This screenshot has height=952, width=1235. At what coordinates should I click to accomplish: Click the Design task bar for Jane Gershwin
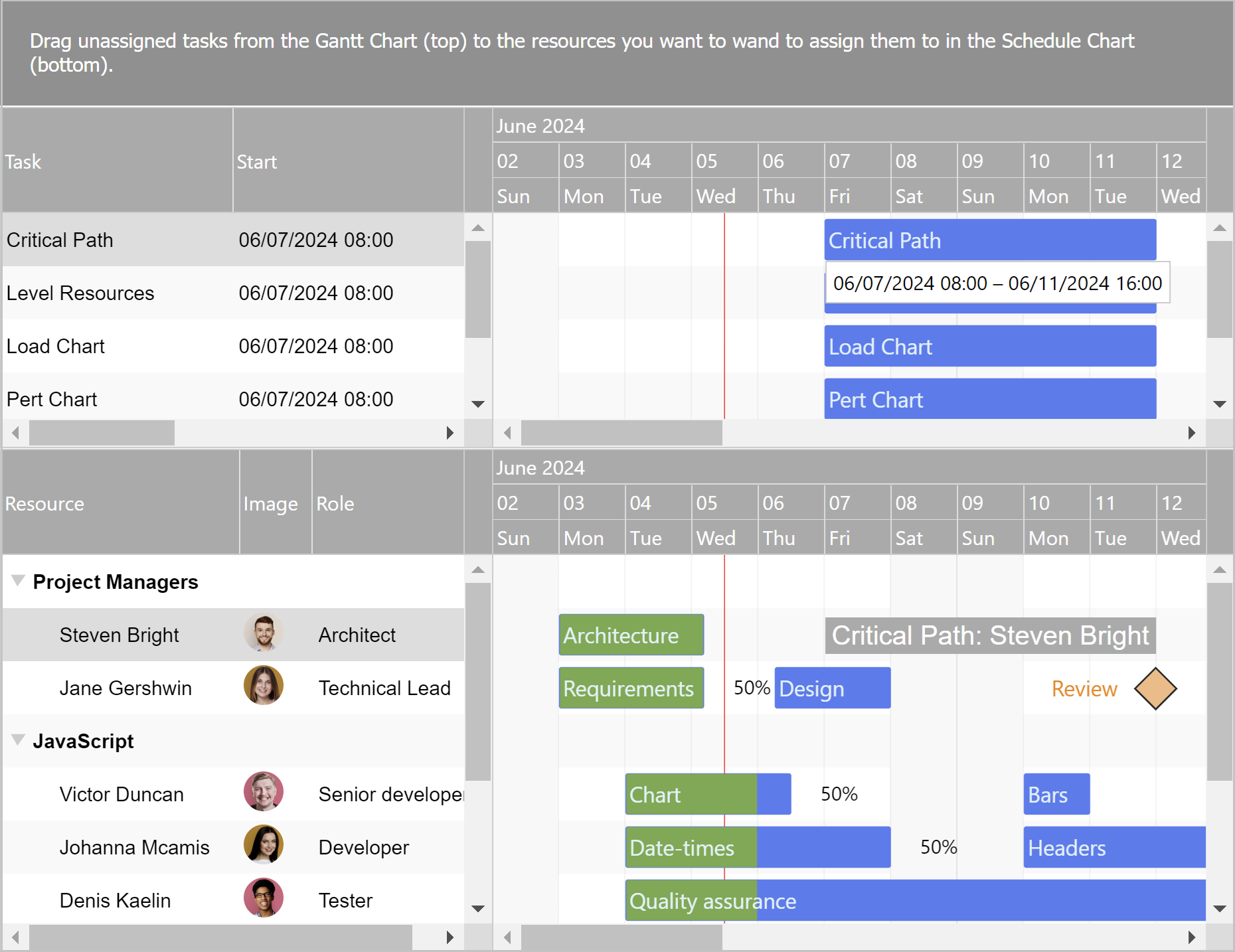(831, 688)
